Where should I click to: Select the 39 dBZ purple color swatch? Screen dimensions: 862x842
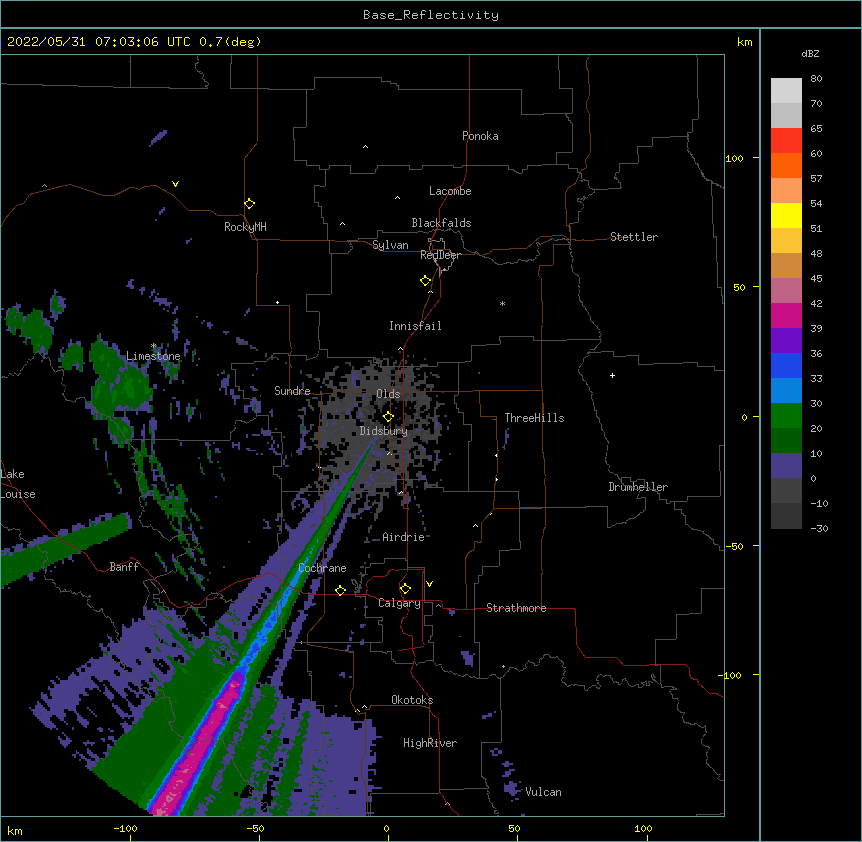click(786, 340)
